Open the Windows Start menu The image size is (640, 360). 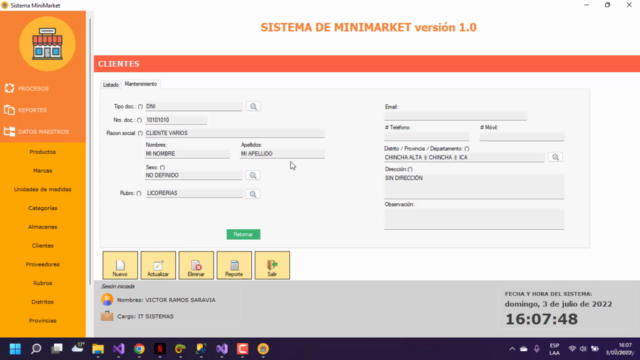tap(15, 349)
